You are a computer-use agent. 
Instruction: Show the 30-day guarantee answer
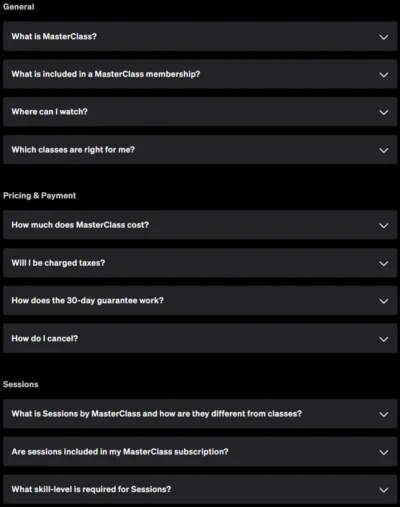[x=200, y=300]
